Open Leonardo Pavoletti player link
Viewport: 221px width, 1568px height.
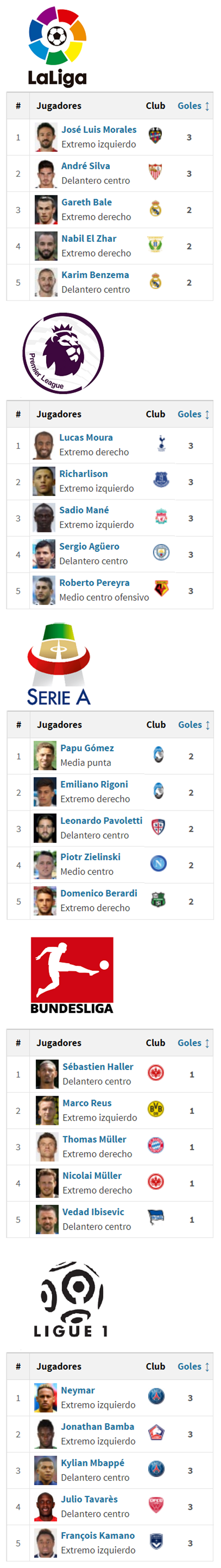[x=101, y=821]
